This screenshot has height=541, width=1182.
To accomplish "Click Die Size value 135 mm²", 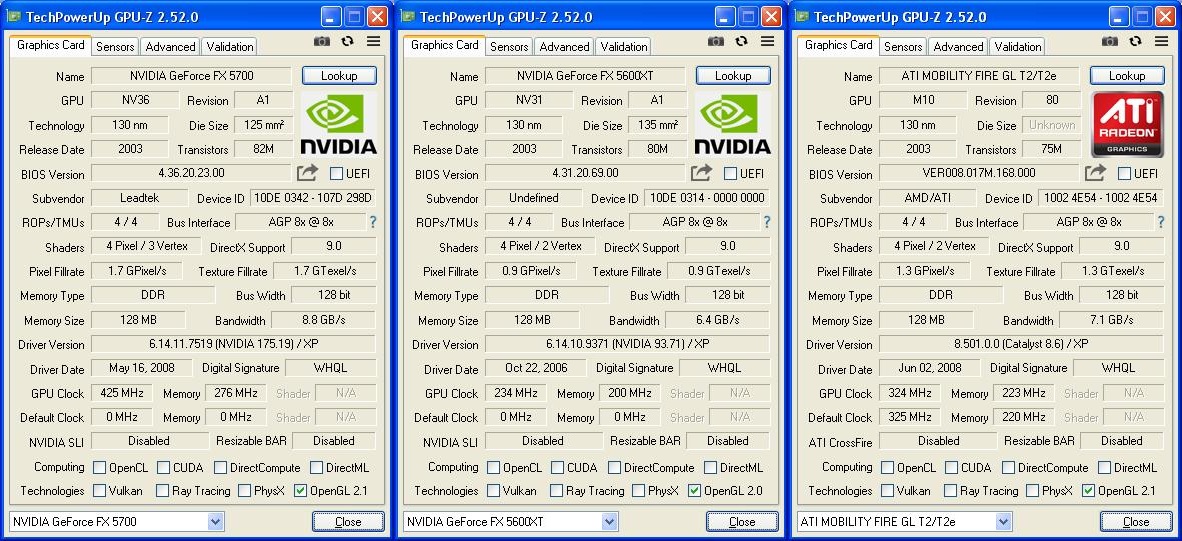I will point(658,125).
